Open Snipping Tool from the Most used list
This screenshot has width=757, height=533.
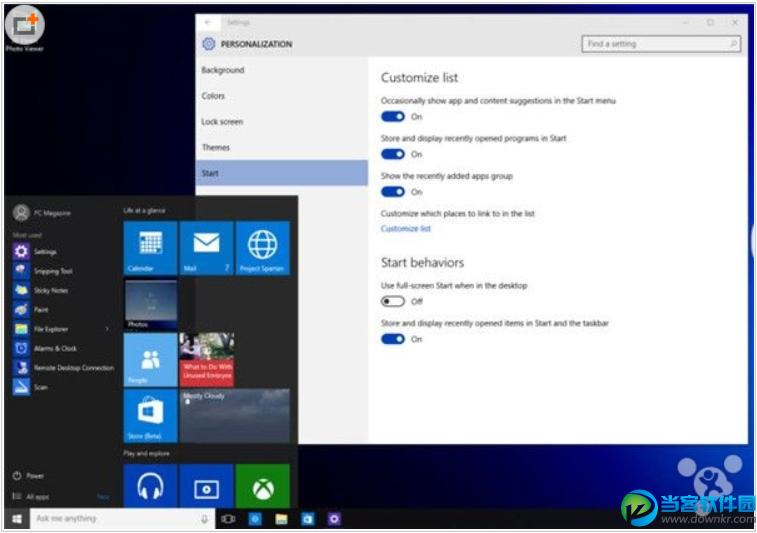[x=52, y=271]
